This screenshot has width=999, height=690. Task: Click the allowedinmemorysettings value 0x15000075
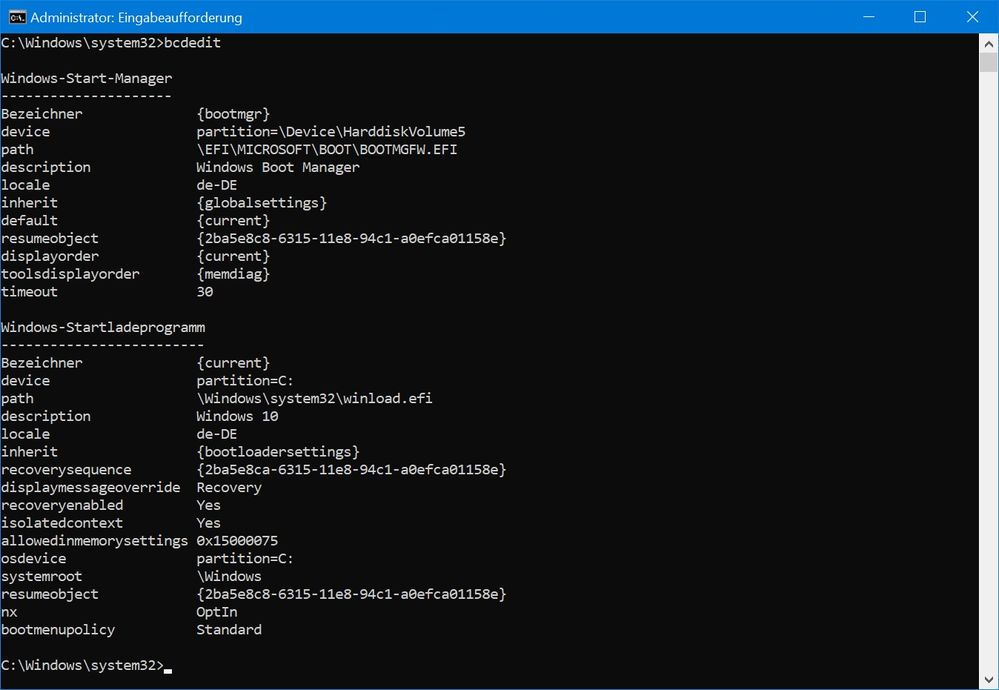237,541
